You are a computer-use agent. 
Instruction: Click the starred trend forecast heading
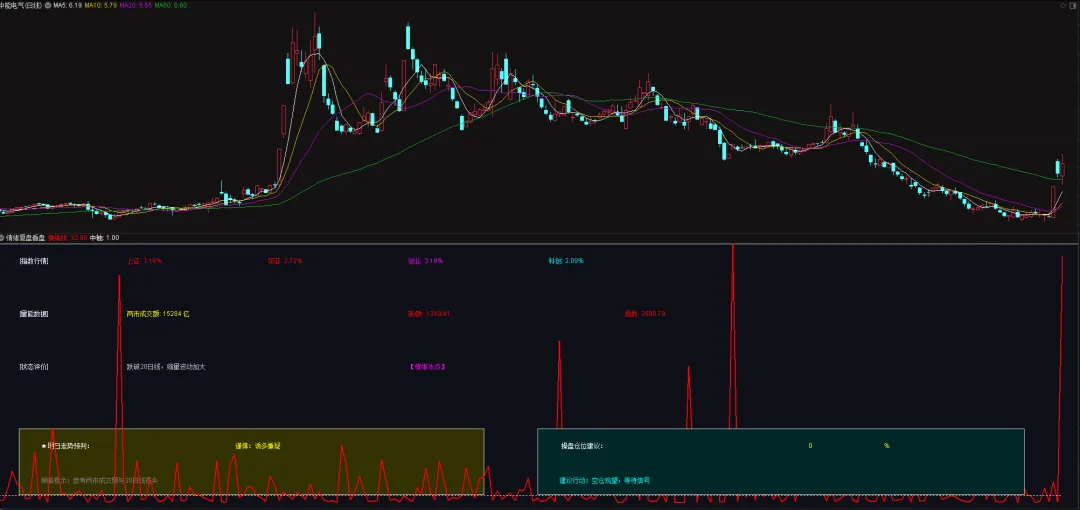pyautogui.click(x=65, y=446)
